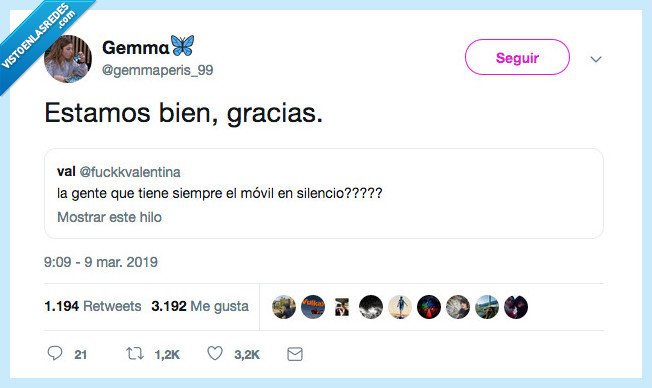This screenshot has height=388, width=652.
Task: Like the tweet with the heart icon
Action: pos(215,353)
